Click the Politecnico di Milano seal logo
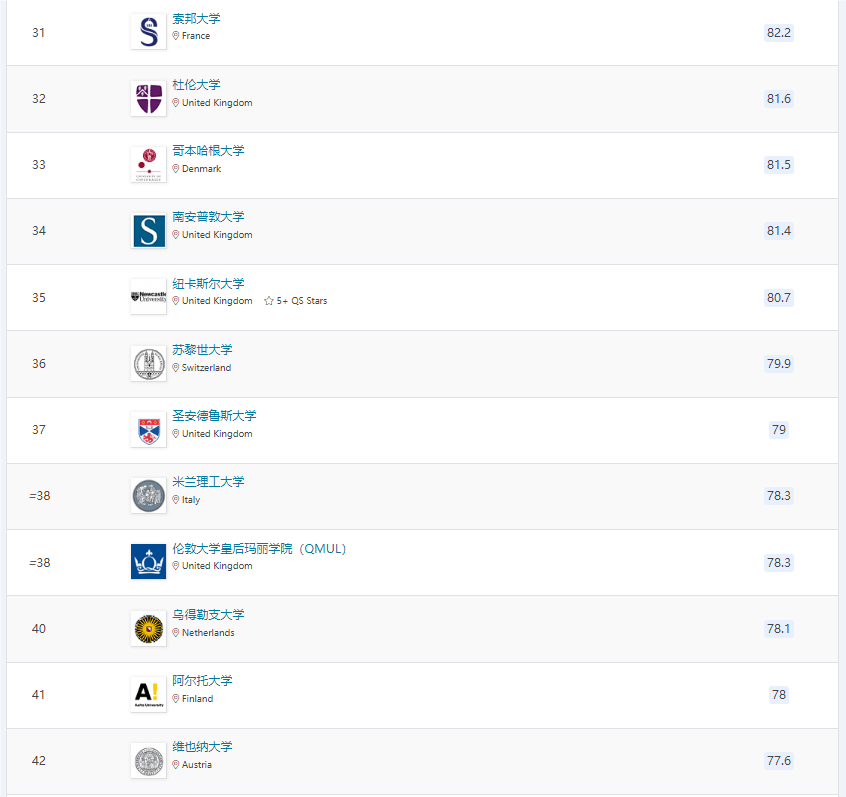Image resolution: width=846 pixels, height=797 pixels. (148, 496)
